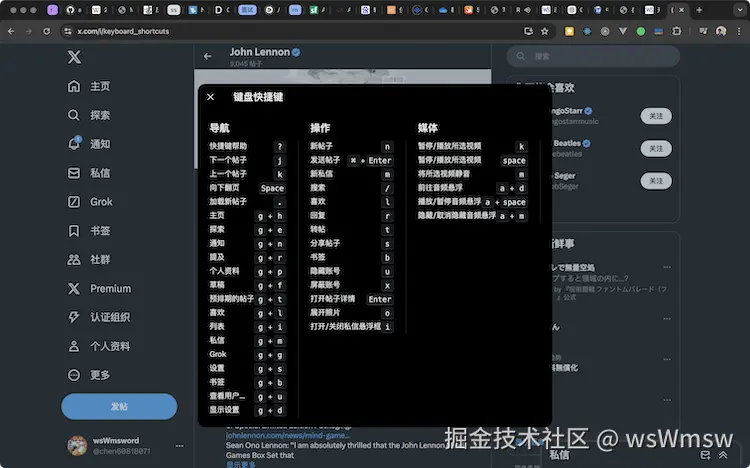Open the 社群 label in sidebar

[x=100, y=259]
